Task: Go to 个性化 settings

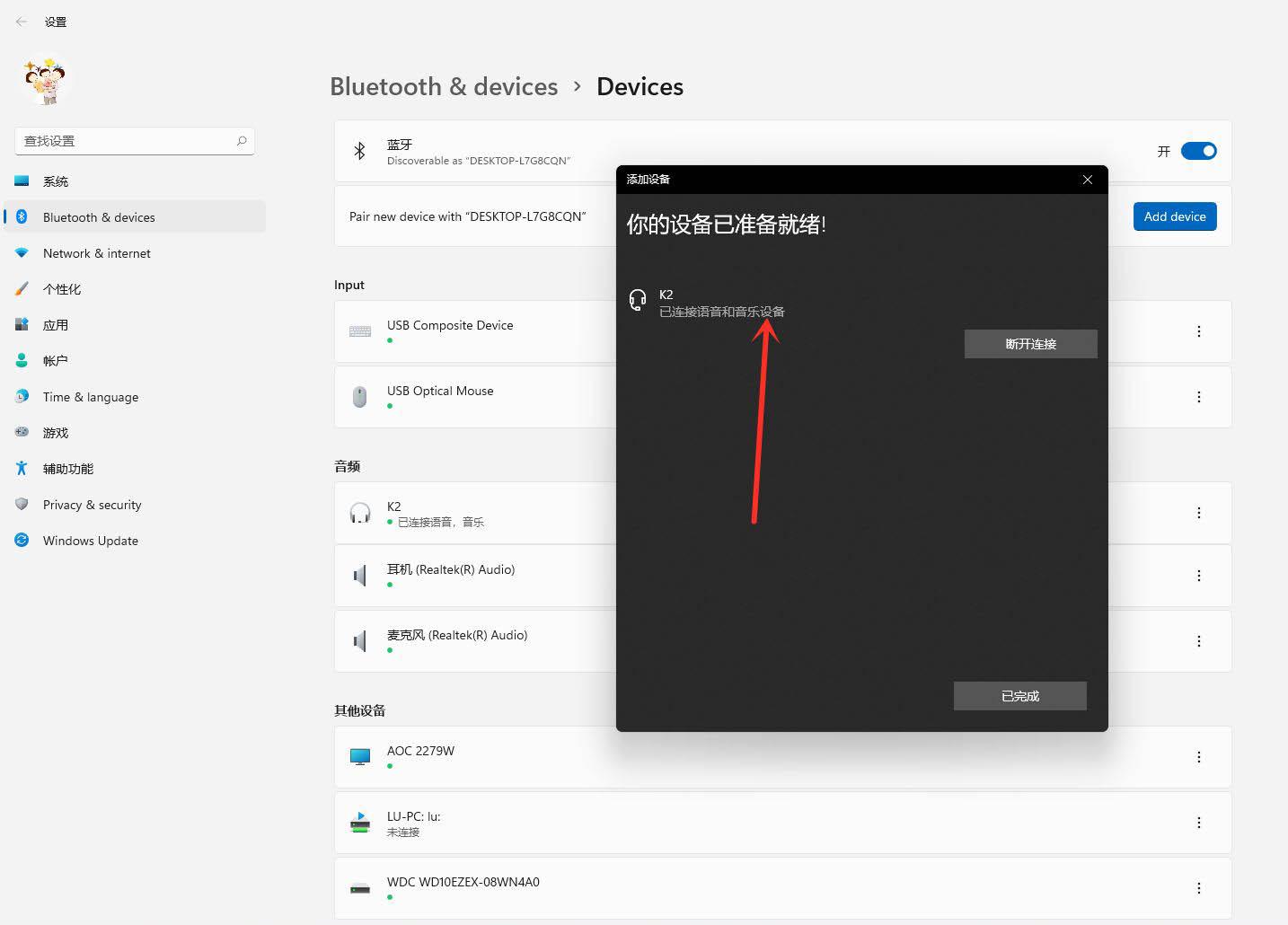Action: (x=135, y=289)
